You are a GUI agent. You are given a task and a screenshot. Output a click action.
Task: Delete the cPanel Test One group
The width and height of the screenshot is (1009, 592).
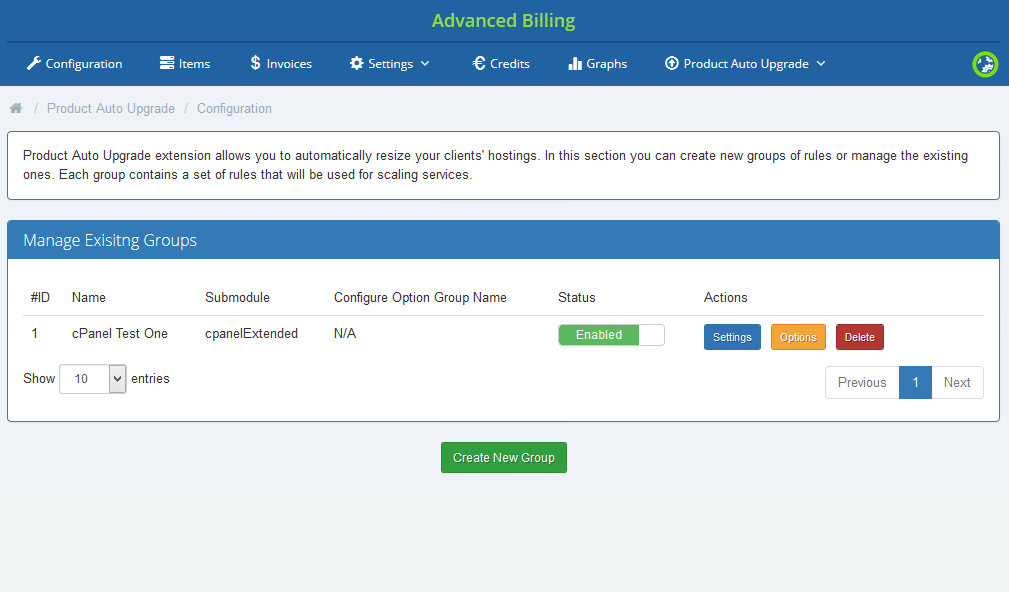tap(859, 337)
